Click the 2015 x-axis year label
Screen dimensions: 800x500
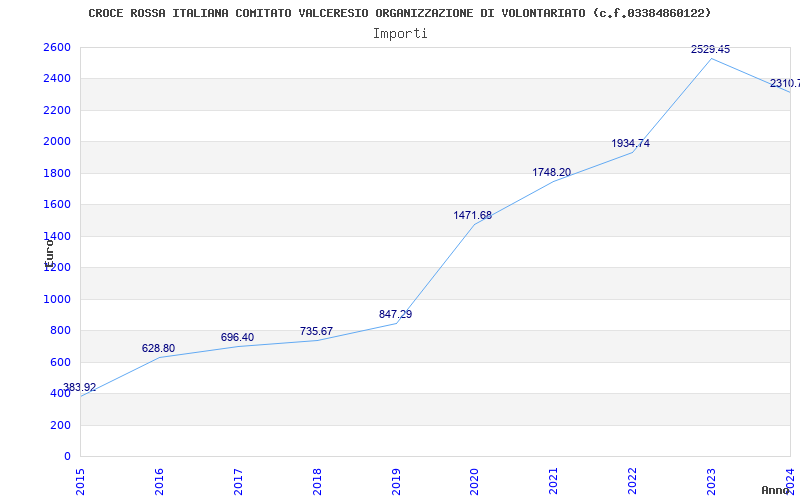80,482
